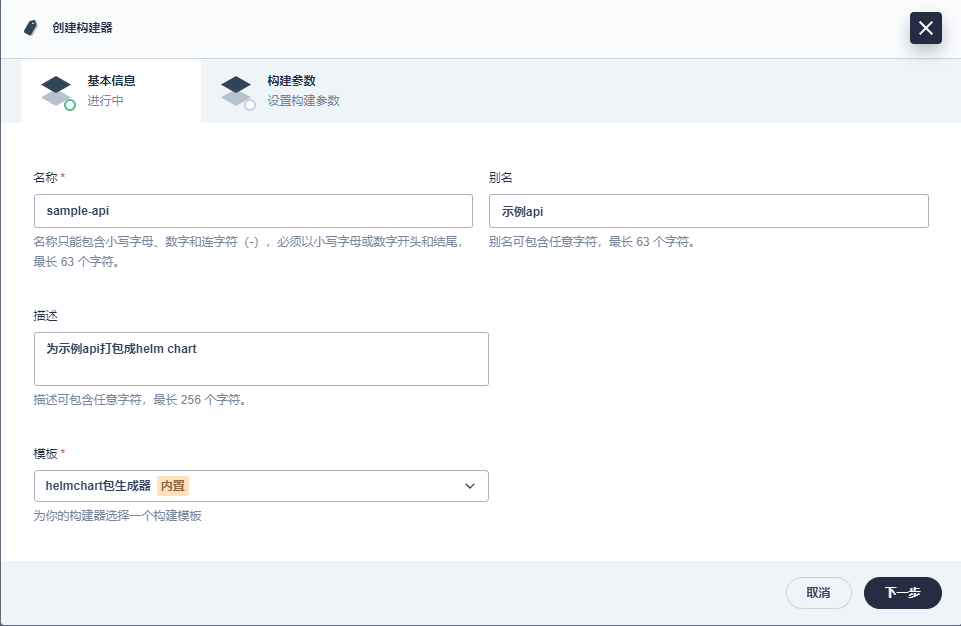Click the 构建参数 step layers icon
The width and height of the screenshot is (961, 626).
pyautogui.click(x=236, y=90)
